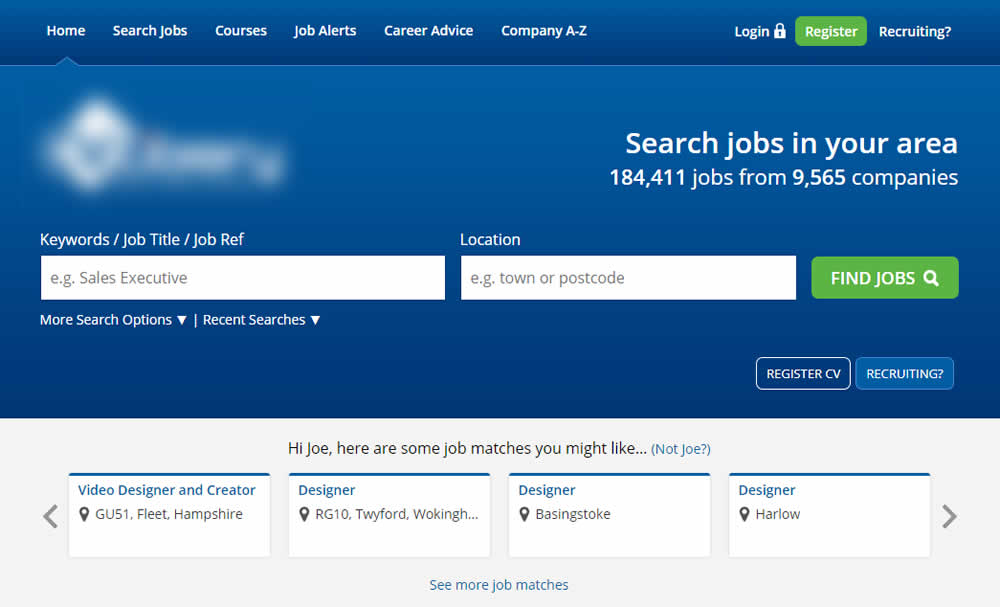Open the Company A-Z page
This screenshot has width=1000, height=607.
click(544, 31)
